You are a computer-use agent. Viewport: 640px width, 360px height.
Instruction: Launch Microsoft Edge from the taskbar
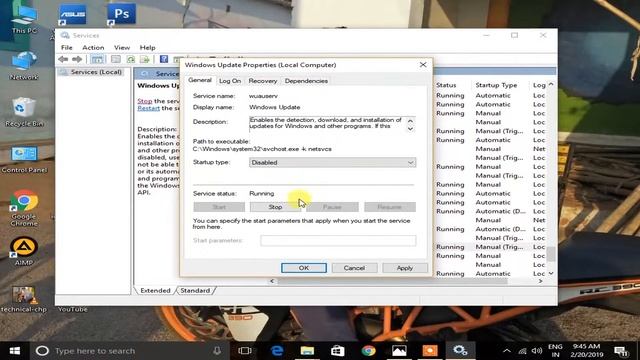[277, 351]
